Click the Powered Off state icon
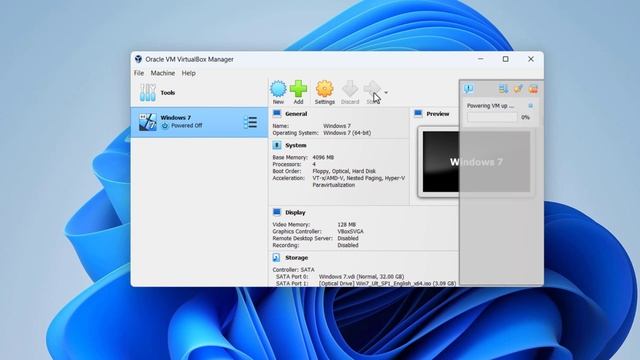640x360 pixels. (165, 126)
